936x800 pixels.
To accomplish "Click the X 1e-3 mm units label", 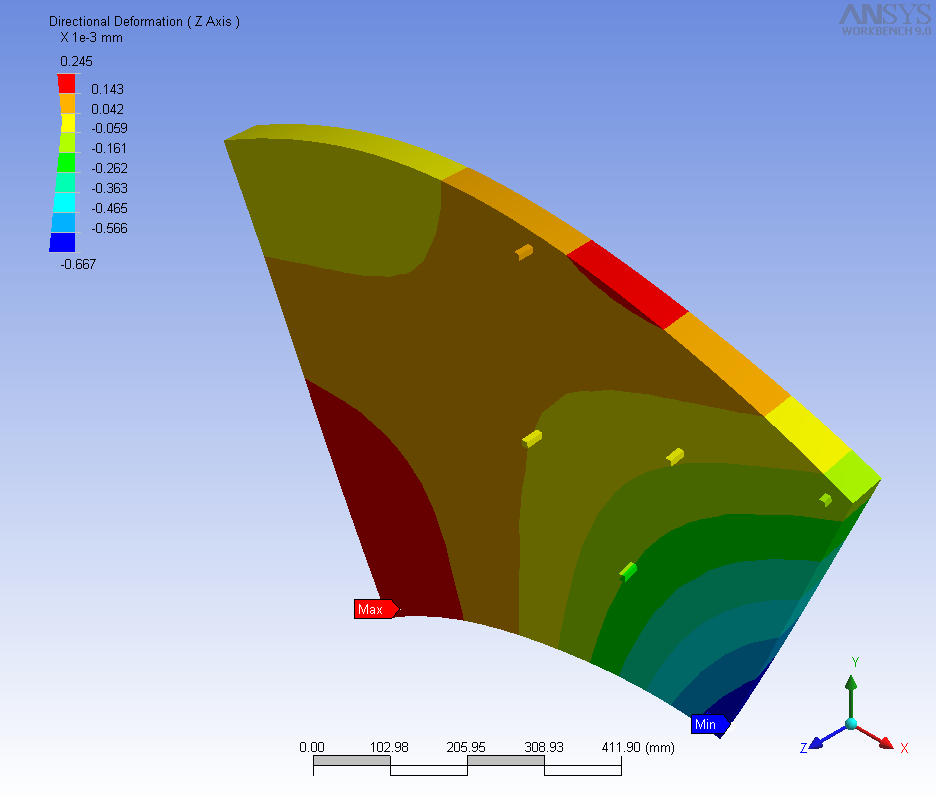I will tap(91, 38).
